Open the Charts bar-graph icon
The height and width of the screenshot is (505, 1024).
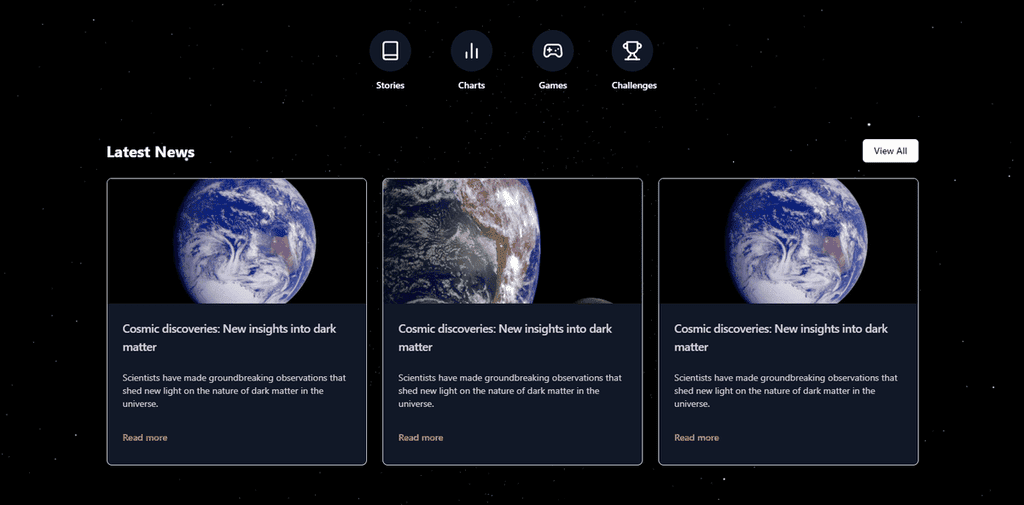click(472, 50)
